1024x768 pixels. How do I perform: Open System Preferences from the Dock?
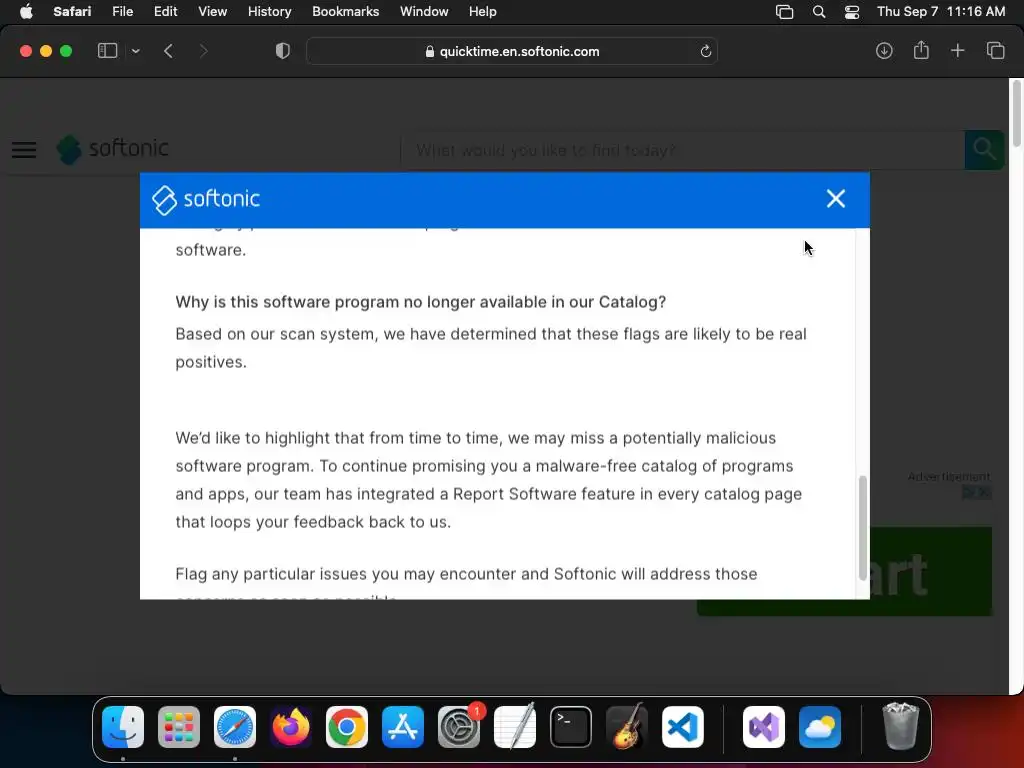click(x=459, y=727)
